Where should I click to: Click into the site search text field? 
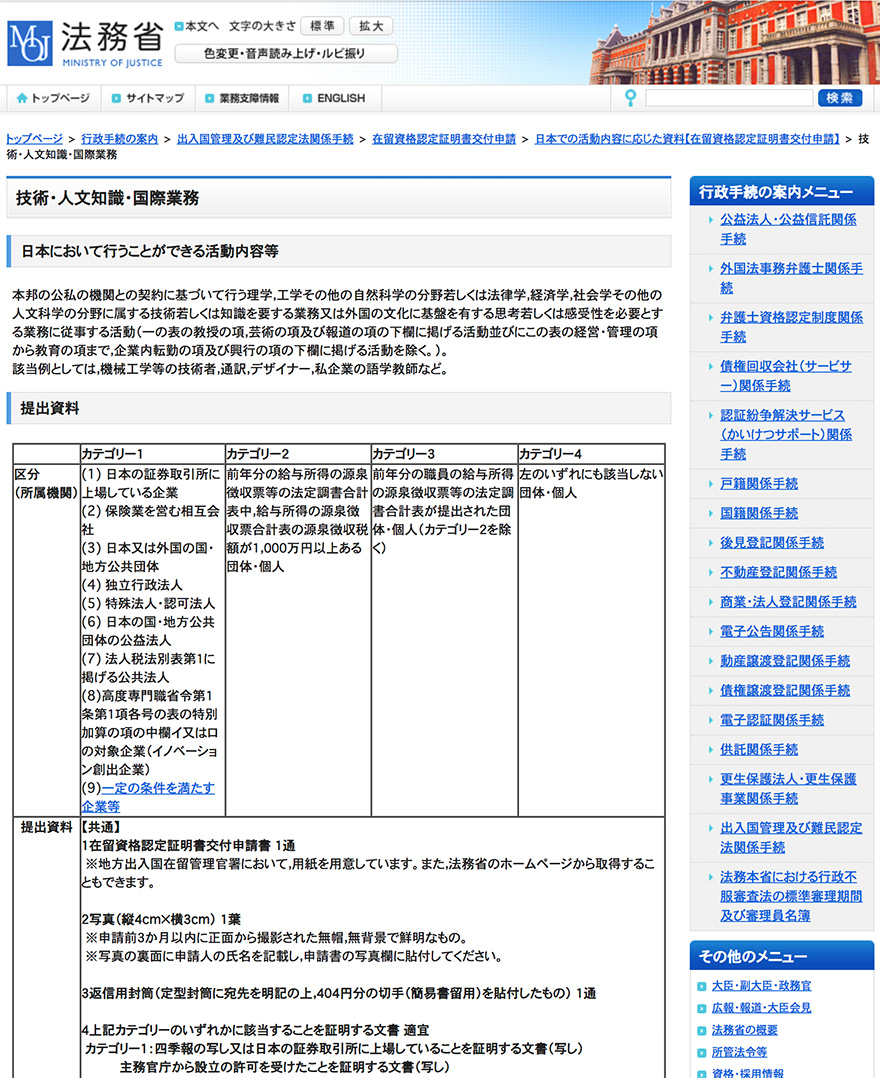[728, 98]
